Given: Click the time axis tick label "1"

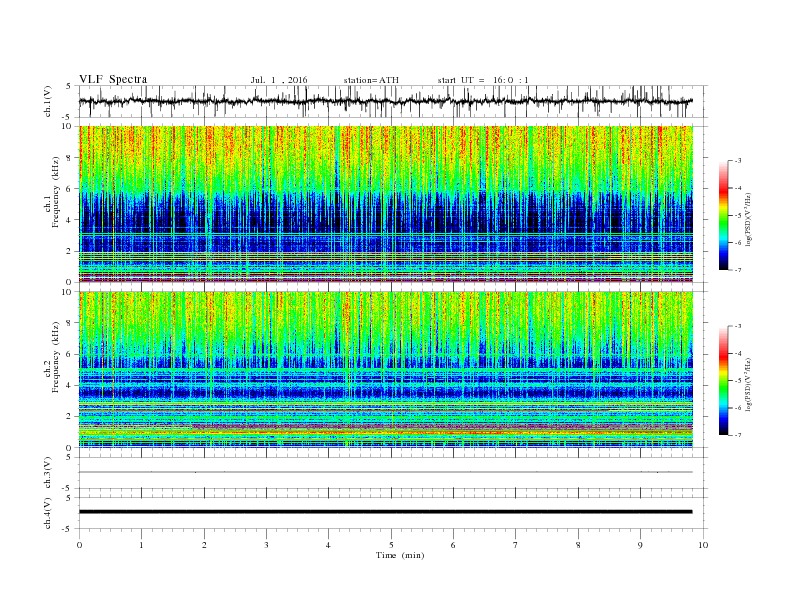Looking at the screenshot, I should 141,545.
